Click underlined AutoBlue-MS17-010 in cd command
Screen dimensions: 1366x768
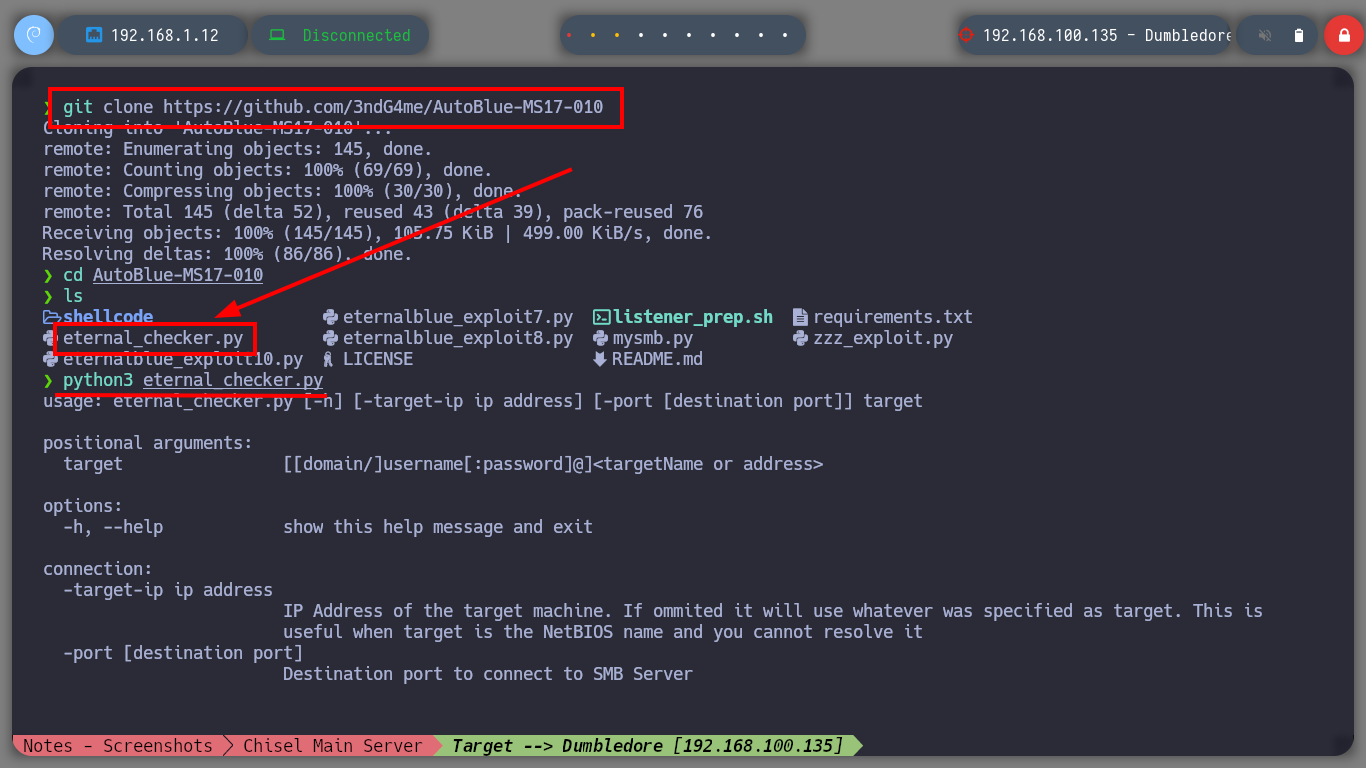(x=178, y=275)
